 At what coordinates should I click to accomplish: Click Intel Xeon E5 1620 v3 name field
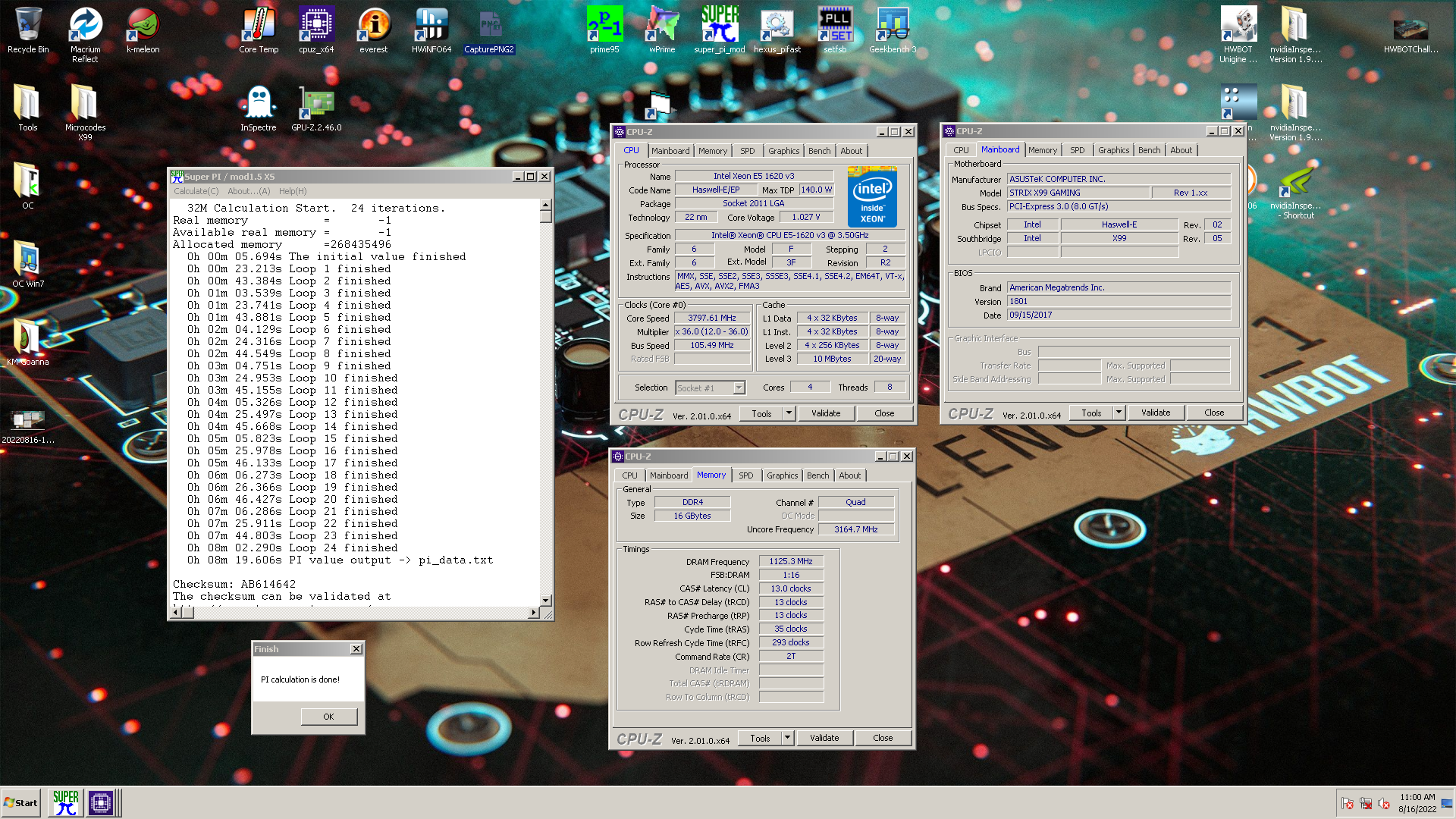[x=754, y=176]
